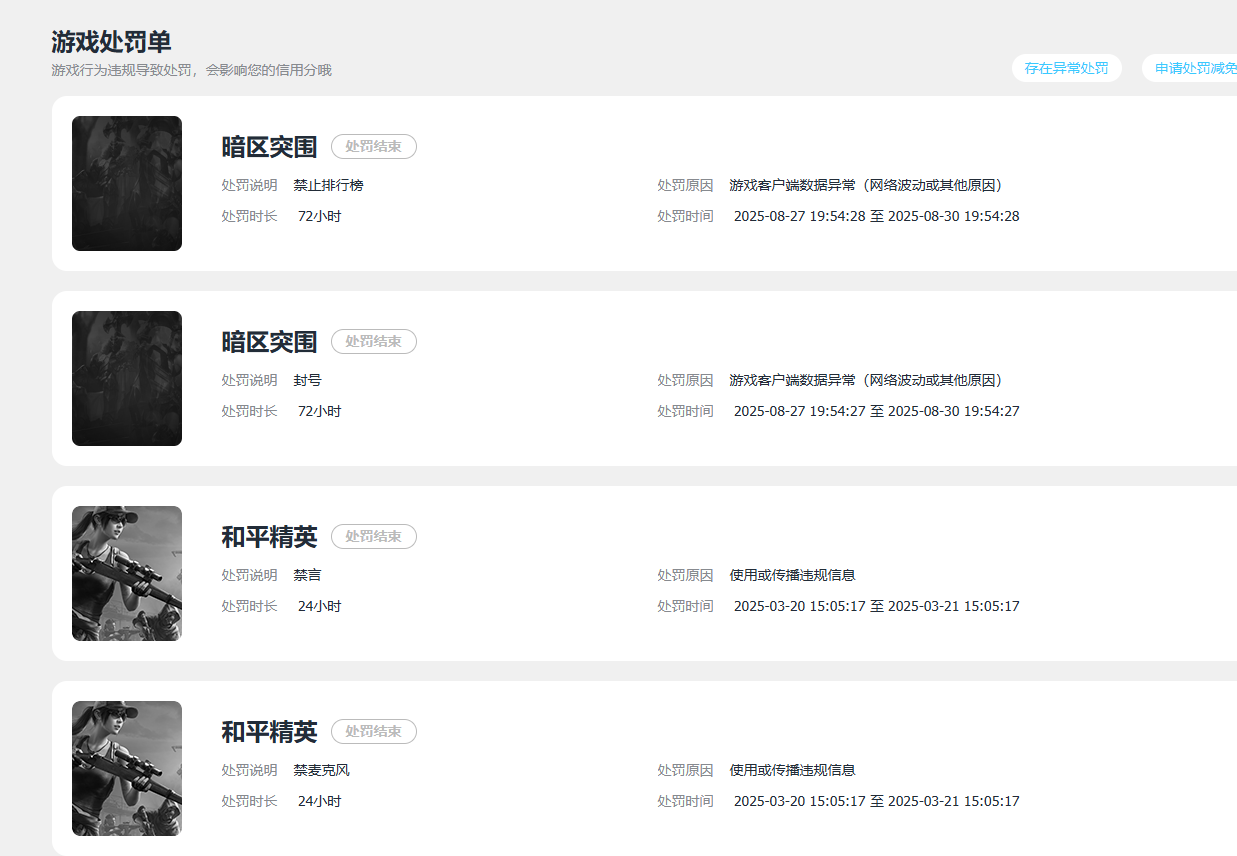Click the 存在异常处罚 button

pos(1066,68)
